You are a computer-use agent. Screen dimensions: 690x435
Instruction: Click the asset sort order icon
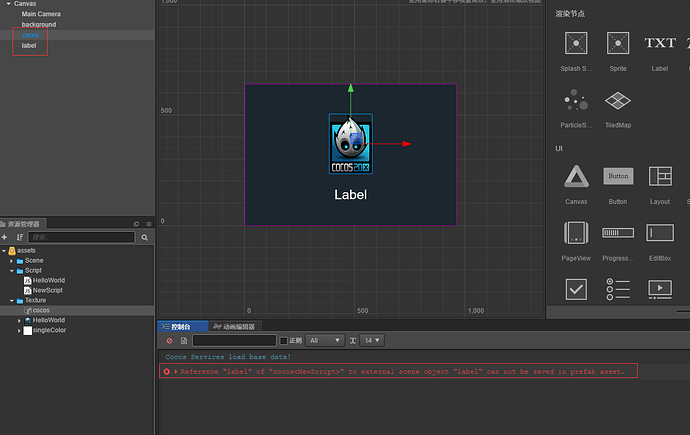(x=20, y=237)
